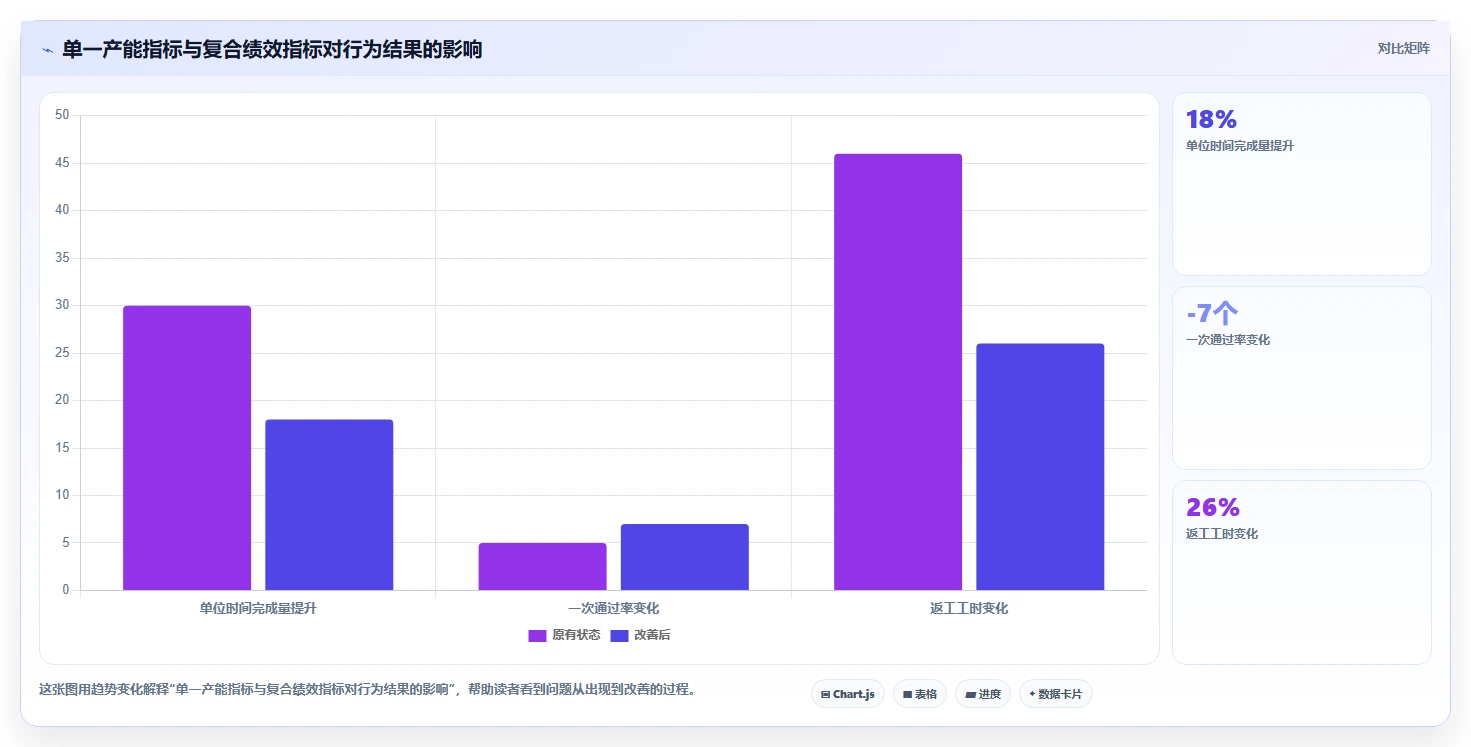Click the 对比矩阵 label in header

pyautogui.click(x=1403, y=48)
